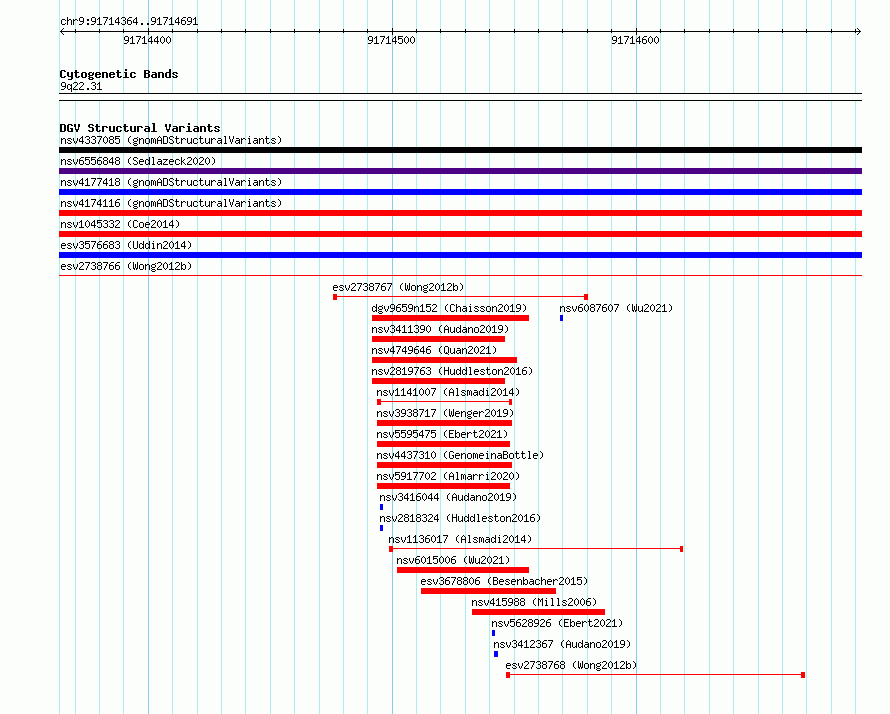Click the chr9:91714364..91714691 position text
Viewport: 890px width, 714px height.
click(129, 21)
